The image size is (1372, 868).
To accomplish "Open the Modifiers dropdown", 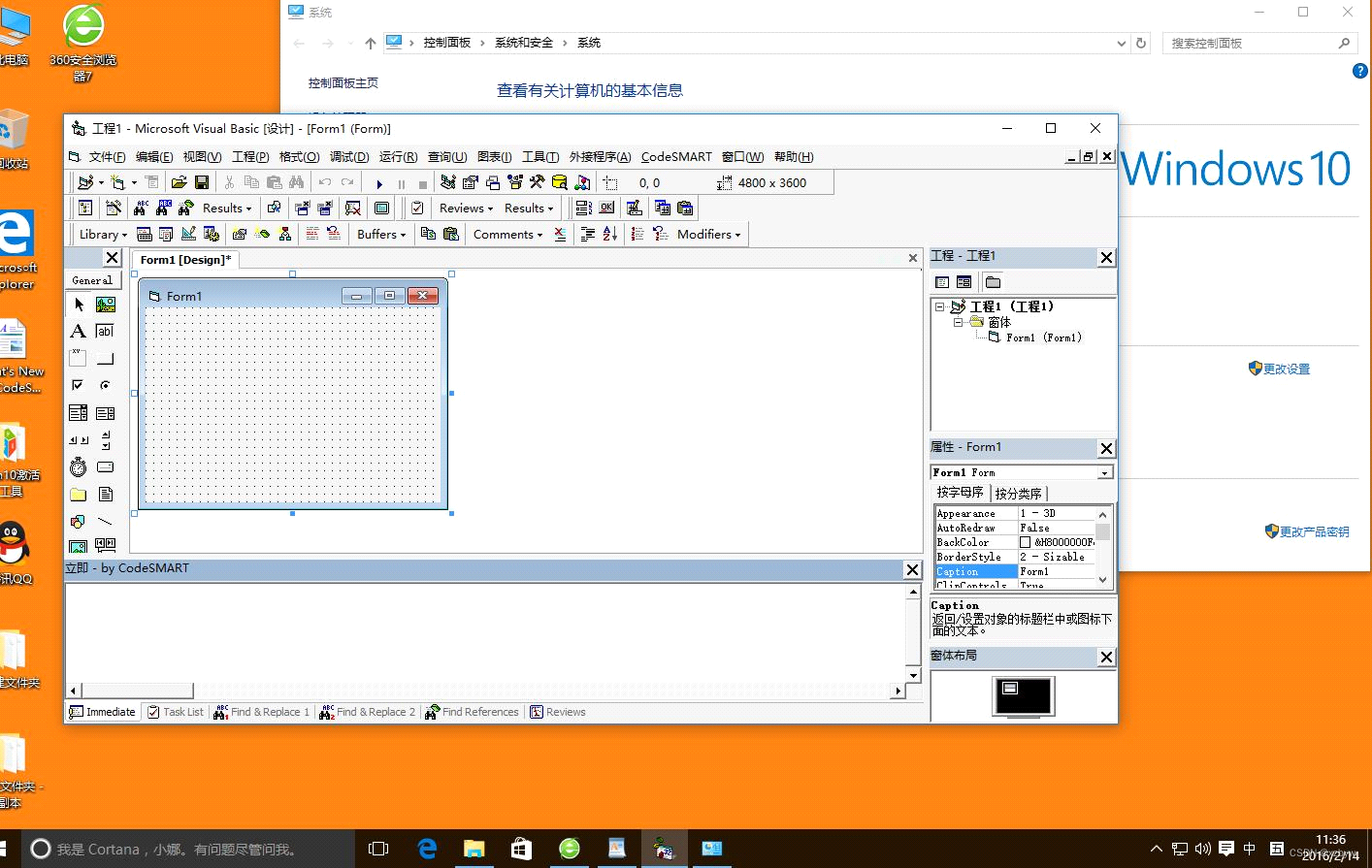I will 705,234.
